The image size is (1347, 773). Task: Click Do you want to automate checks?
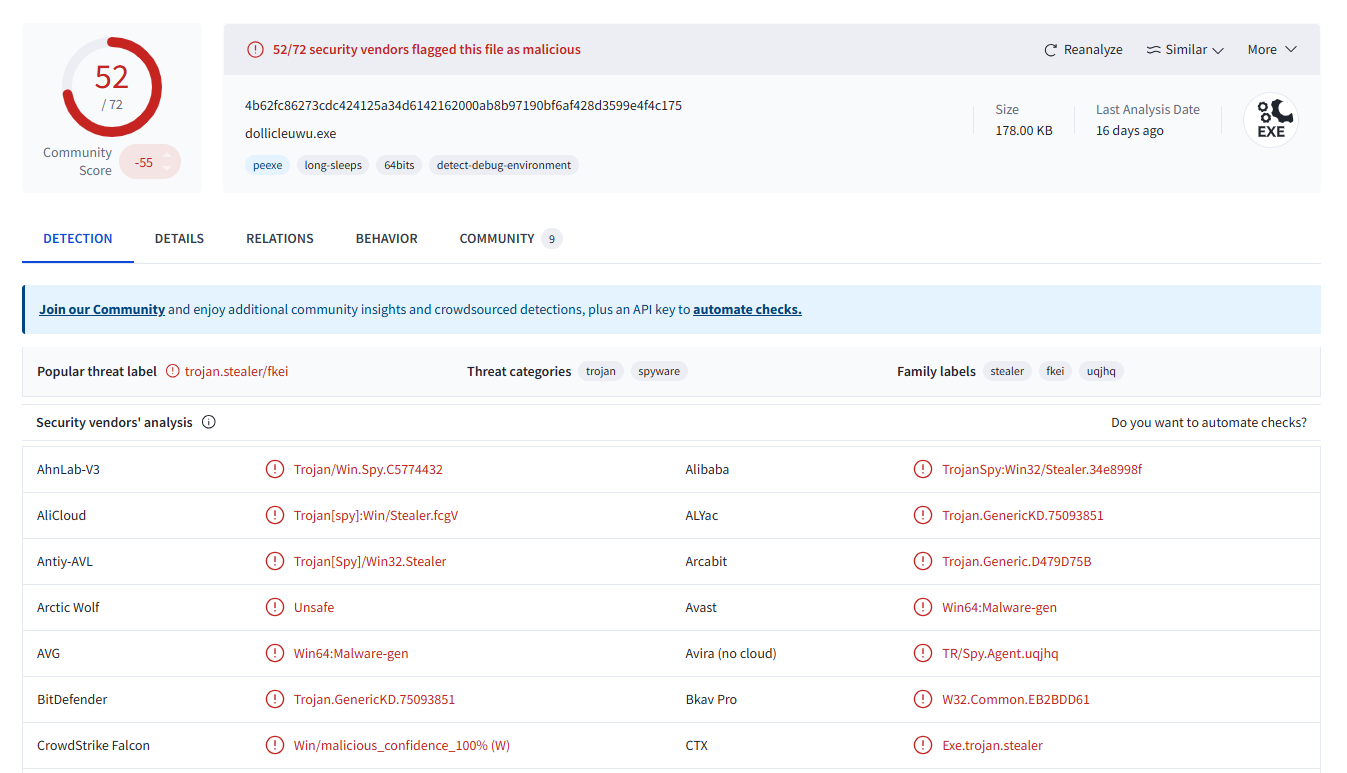[x=1209, y=423]
